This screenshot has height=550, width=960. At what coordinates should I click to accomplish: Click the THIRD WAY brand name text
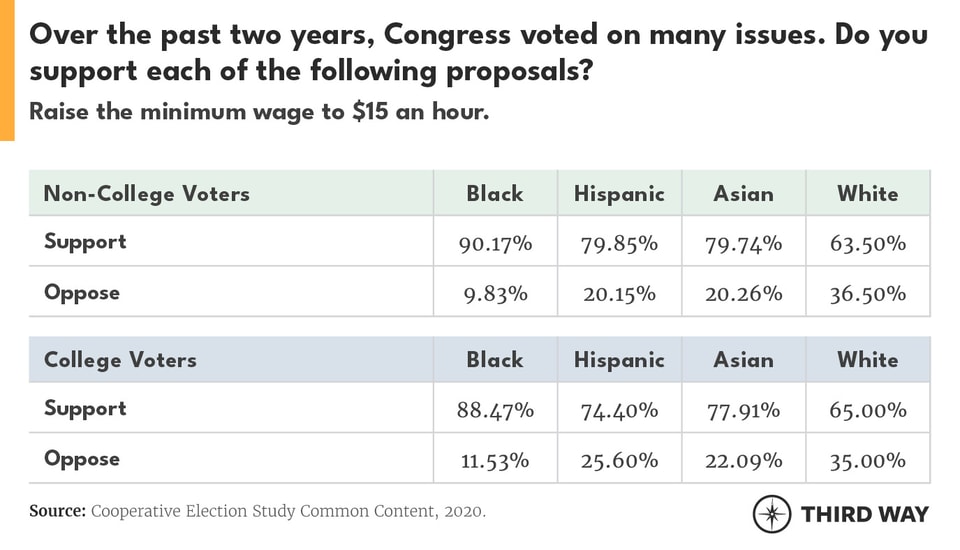coord(864,514)
